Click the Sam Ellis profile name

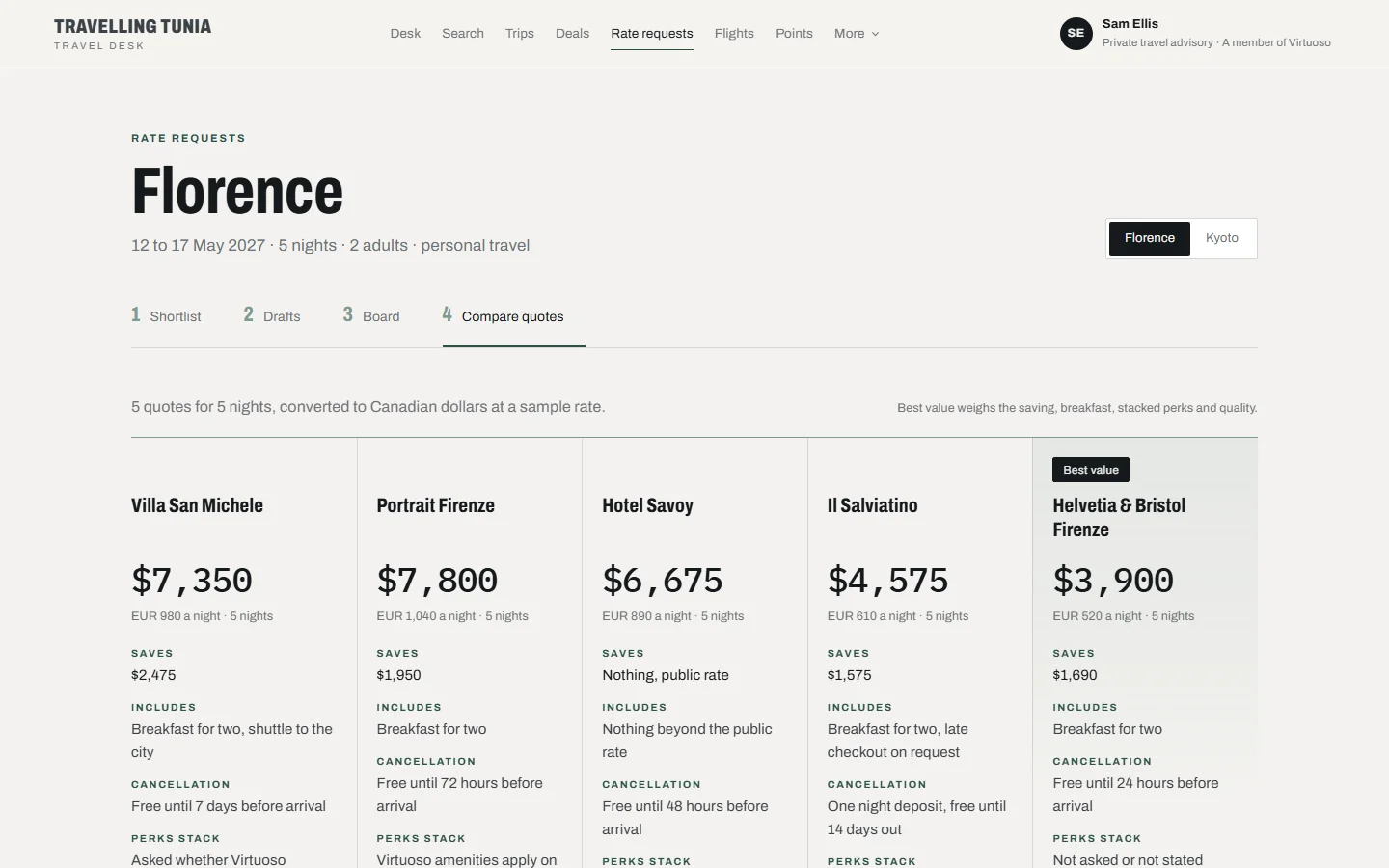[x=1130, y=24]
